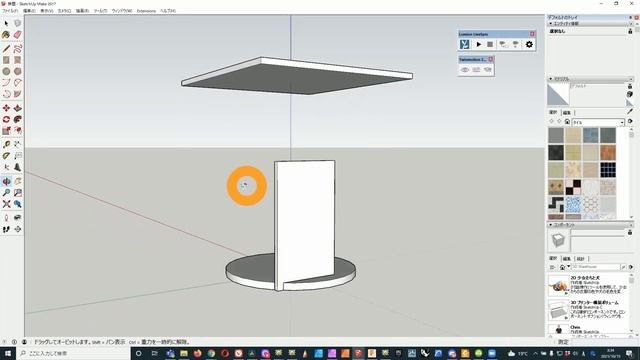Stop Lumion LiveSync with the stop button
640x360 pixels.
coord(490,44)
